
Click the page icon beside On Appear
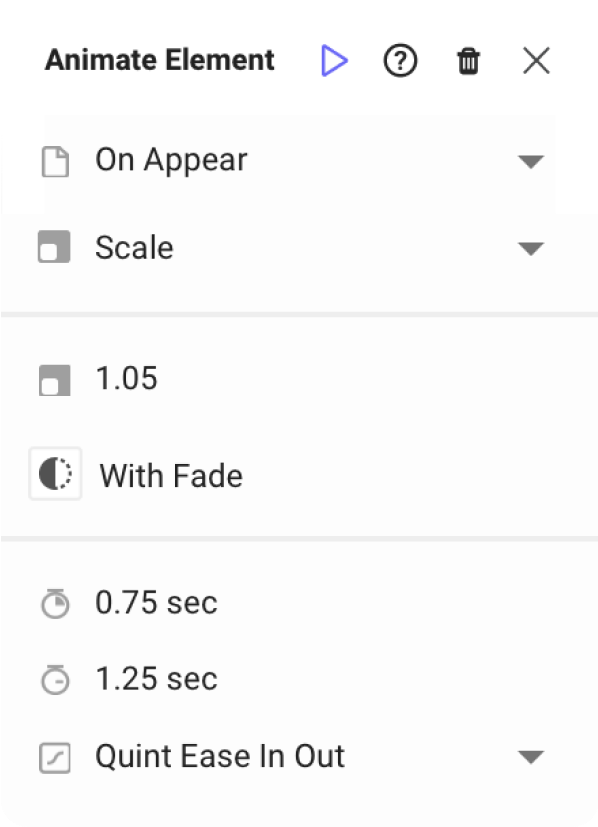pos(55,161)
